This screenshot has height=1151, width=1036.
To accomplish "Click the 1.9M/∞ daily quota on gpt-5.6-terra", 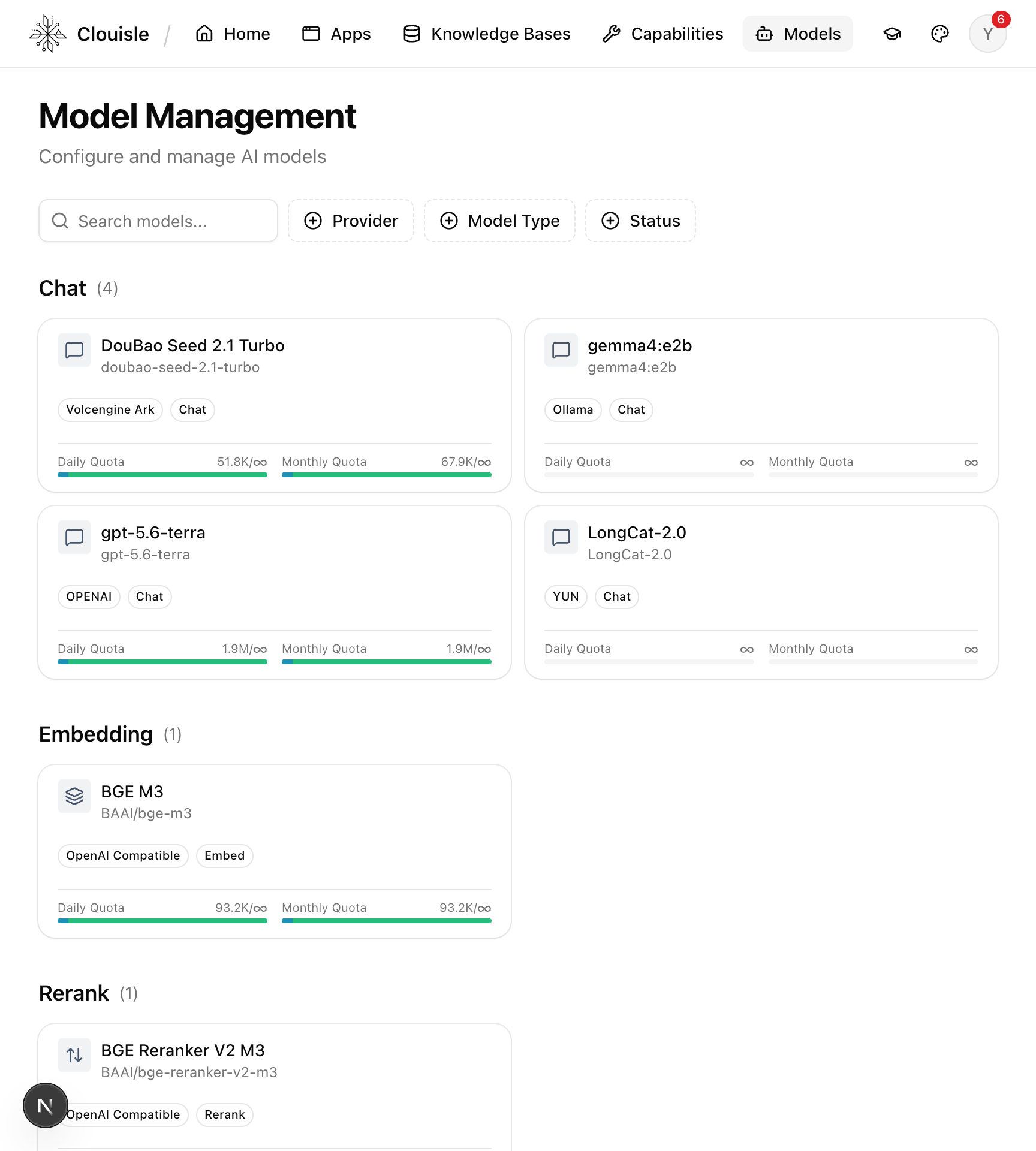I will pos(245,649).
